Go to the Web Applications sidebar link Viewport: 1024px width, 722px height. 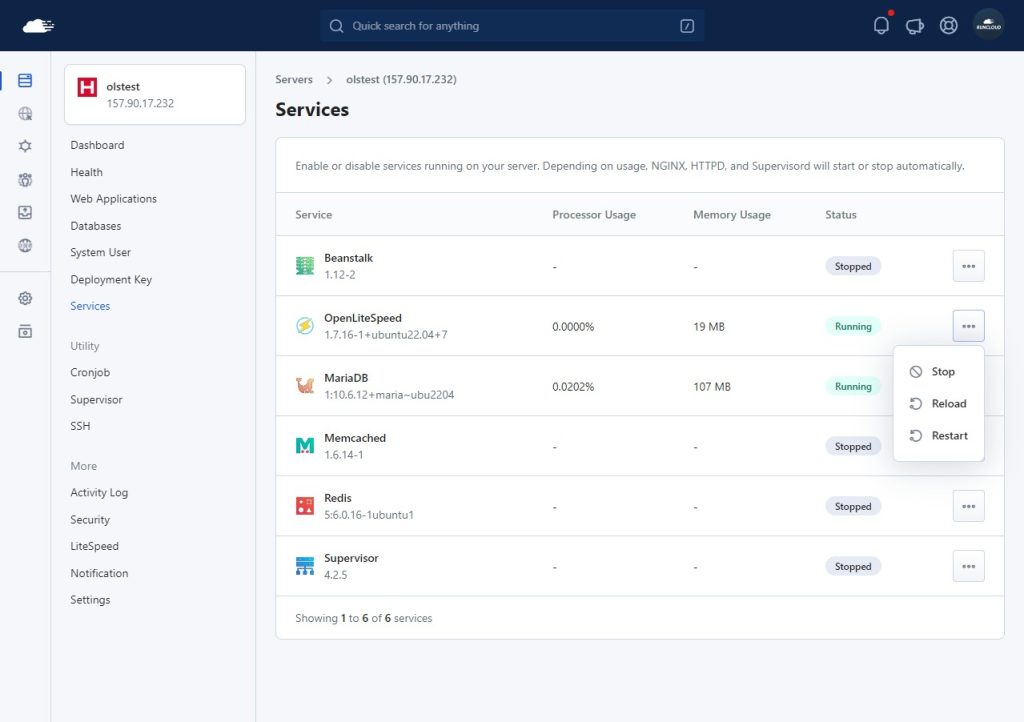pos(114,198)
